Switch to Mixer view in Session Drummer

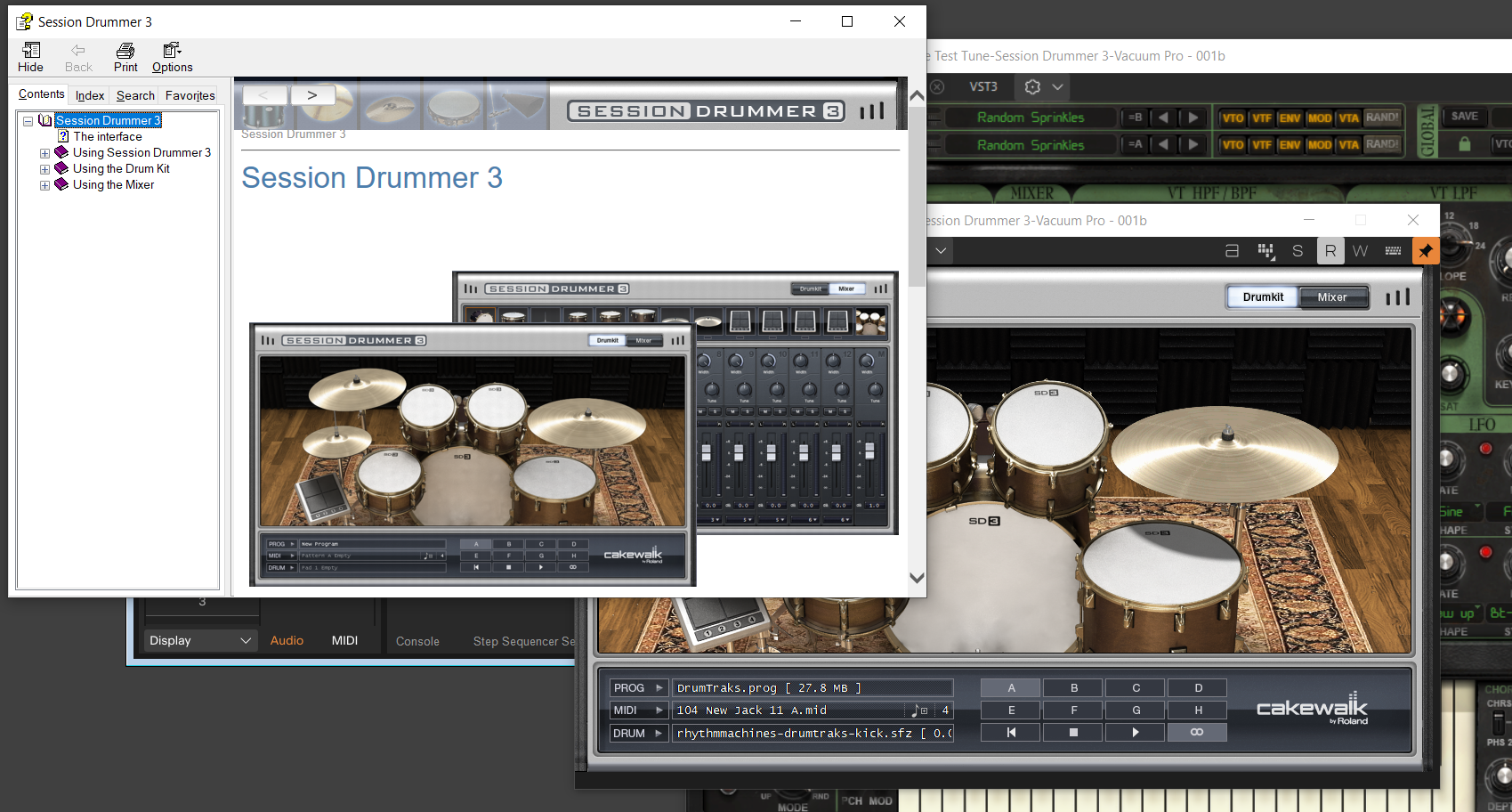(1332, 297)
